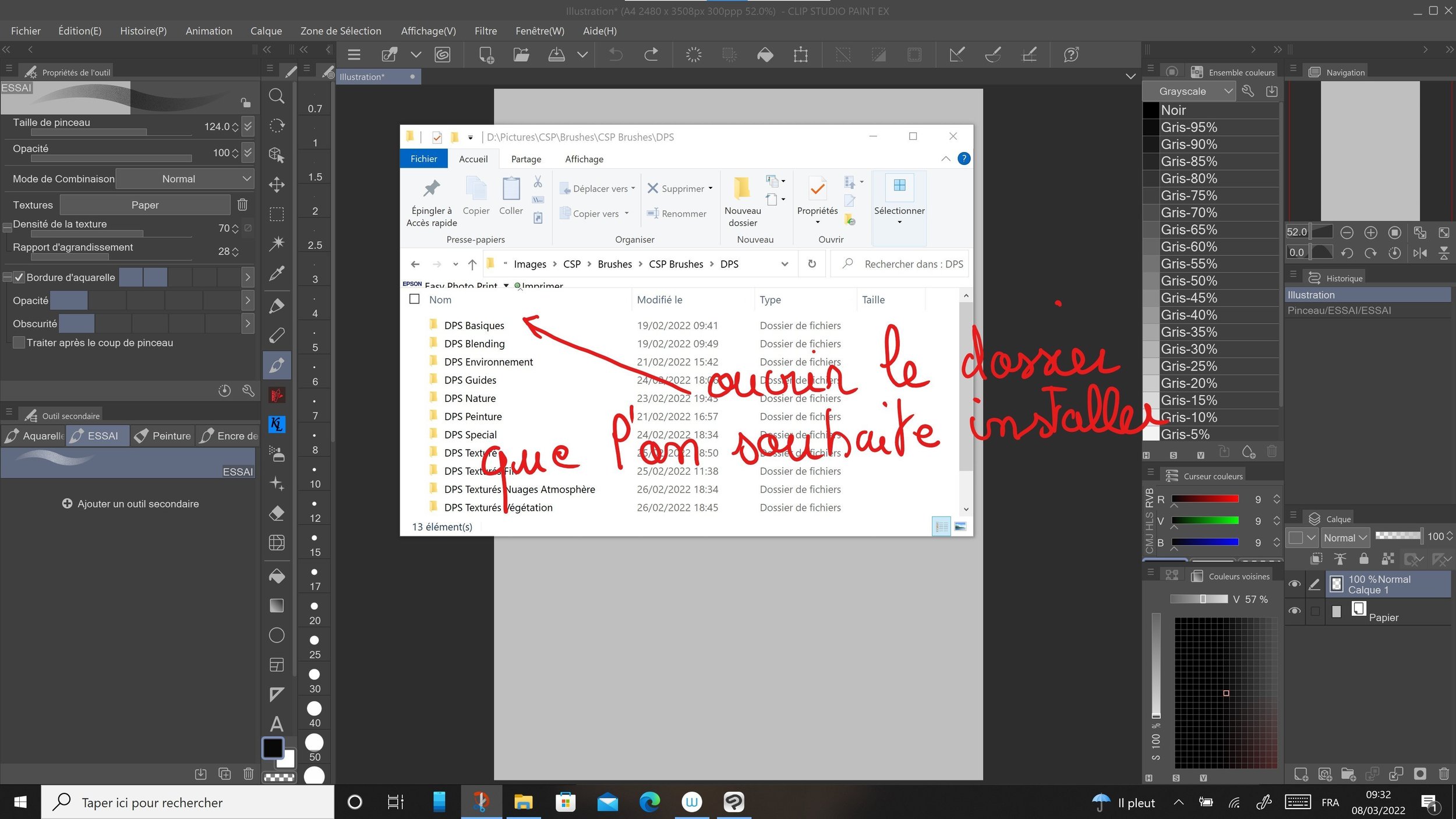This screenshot has height=819, width=1456.
Task: Click the Undo arrow in command bar
Action: pos(616,55)
